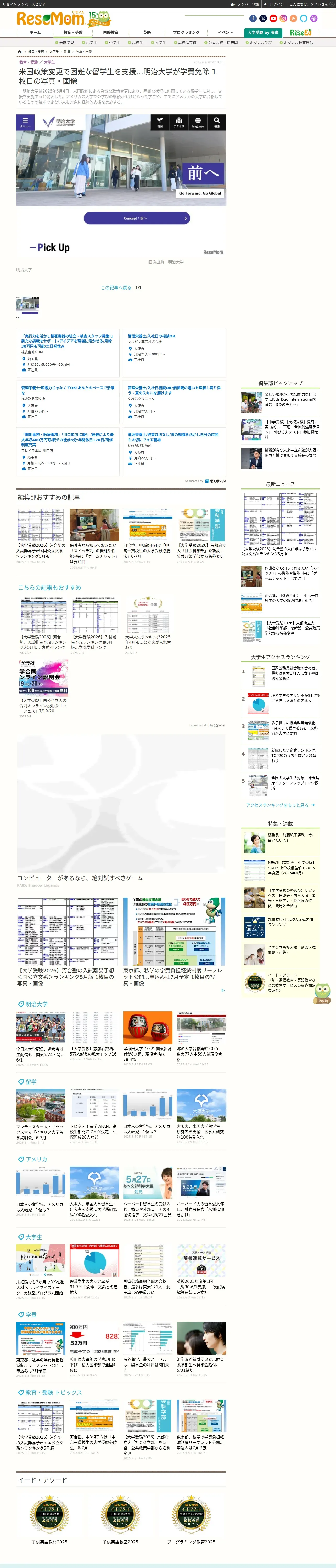Click ログイン in top bar
The image size is (336, 1568).
point(275,4)
